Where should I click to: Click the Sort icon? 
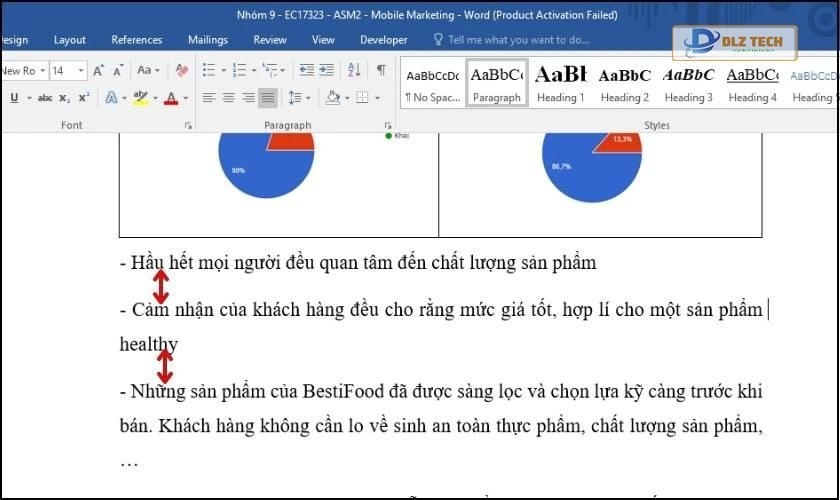coord(354,71)
